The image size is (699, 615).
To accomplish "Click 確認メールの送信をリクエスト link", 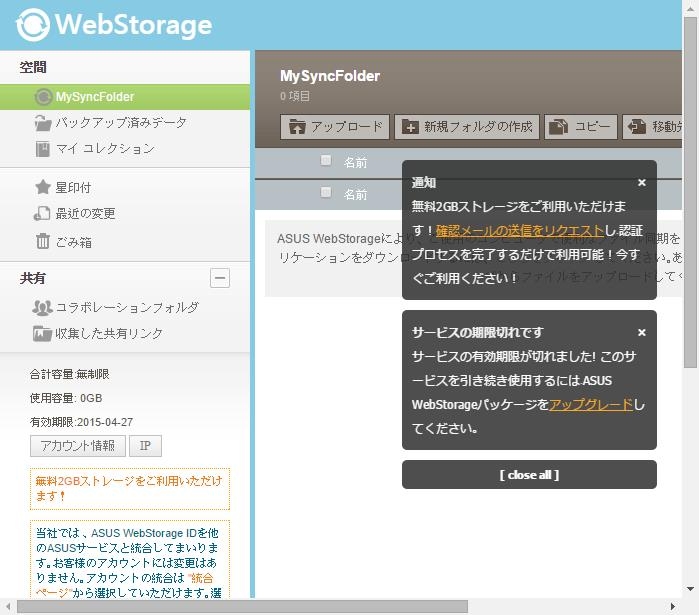I will click(x=519, y=230).
